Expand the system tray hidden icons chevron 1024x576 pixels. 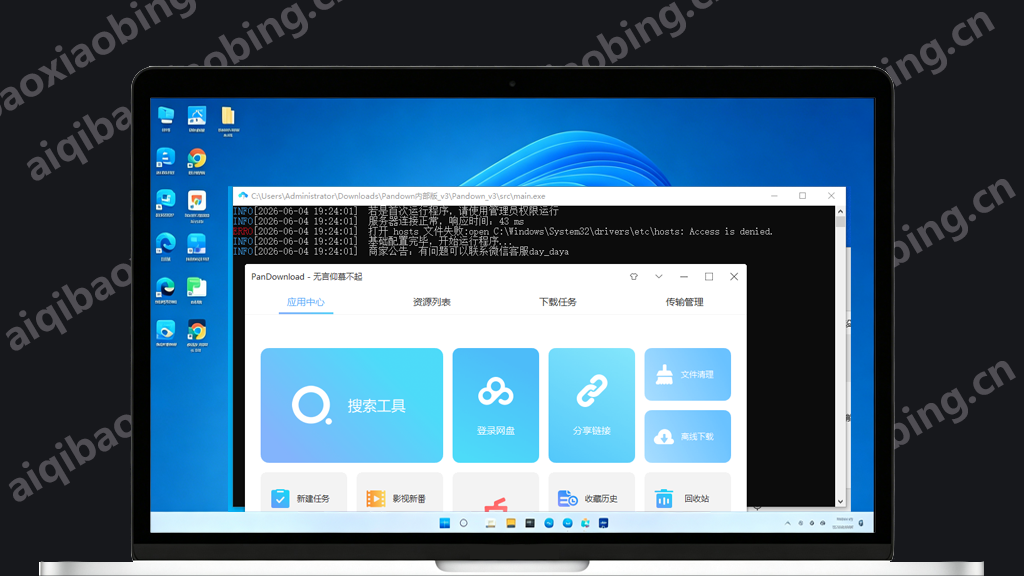[788, 523]
